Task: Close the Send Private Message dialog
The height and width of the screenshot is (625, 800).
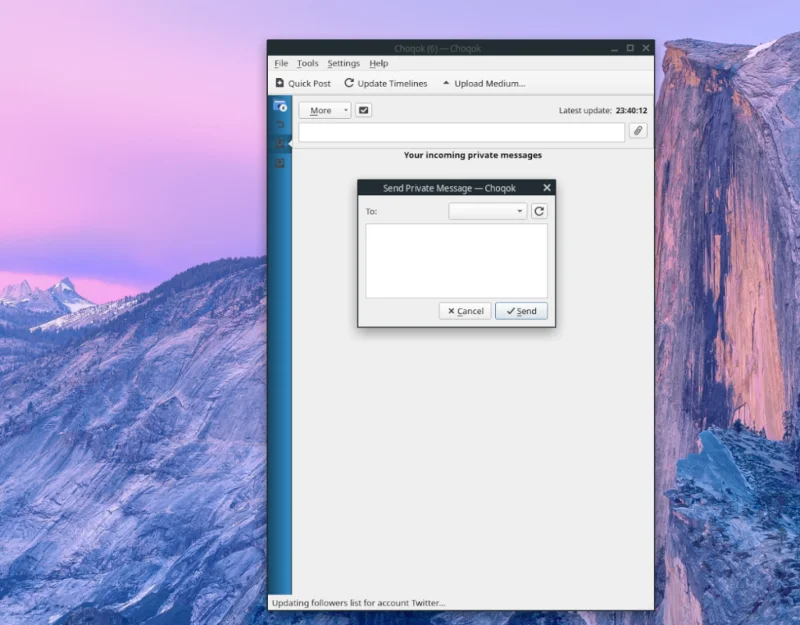Action: click(546, 188)
